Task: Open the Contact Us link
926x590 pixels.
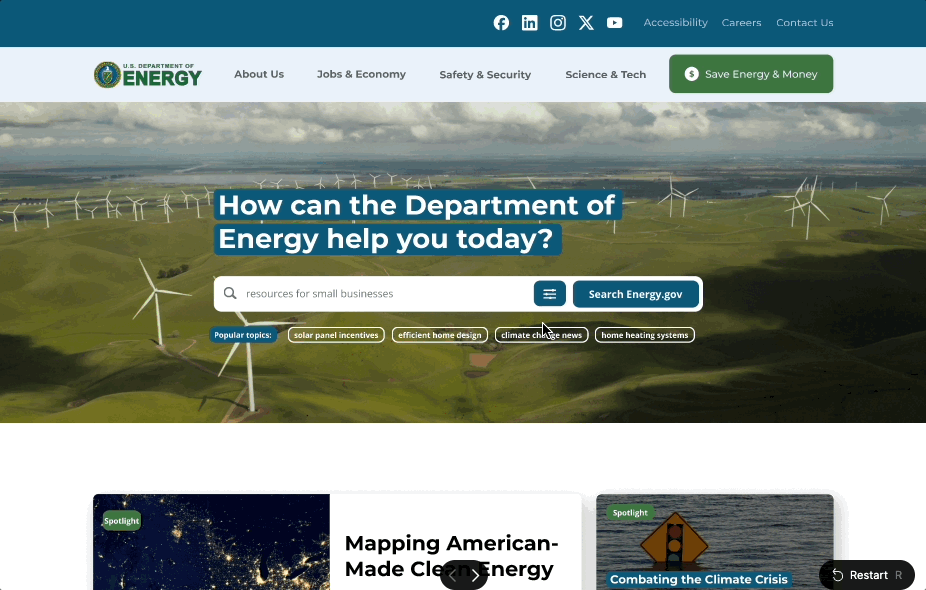Action: click(x=804, y=22)
